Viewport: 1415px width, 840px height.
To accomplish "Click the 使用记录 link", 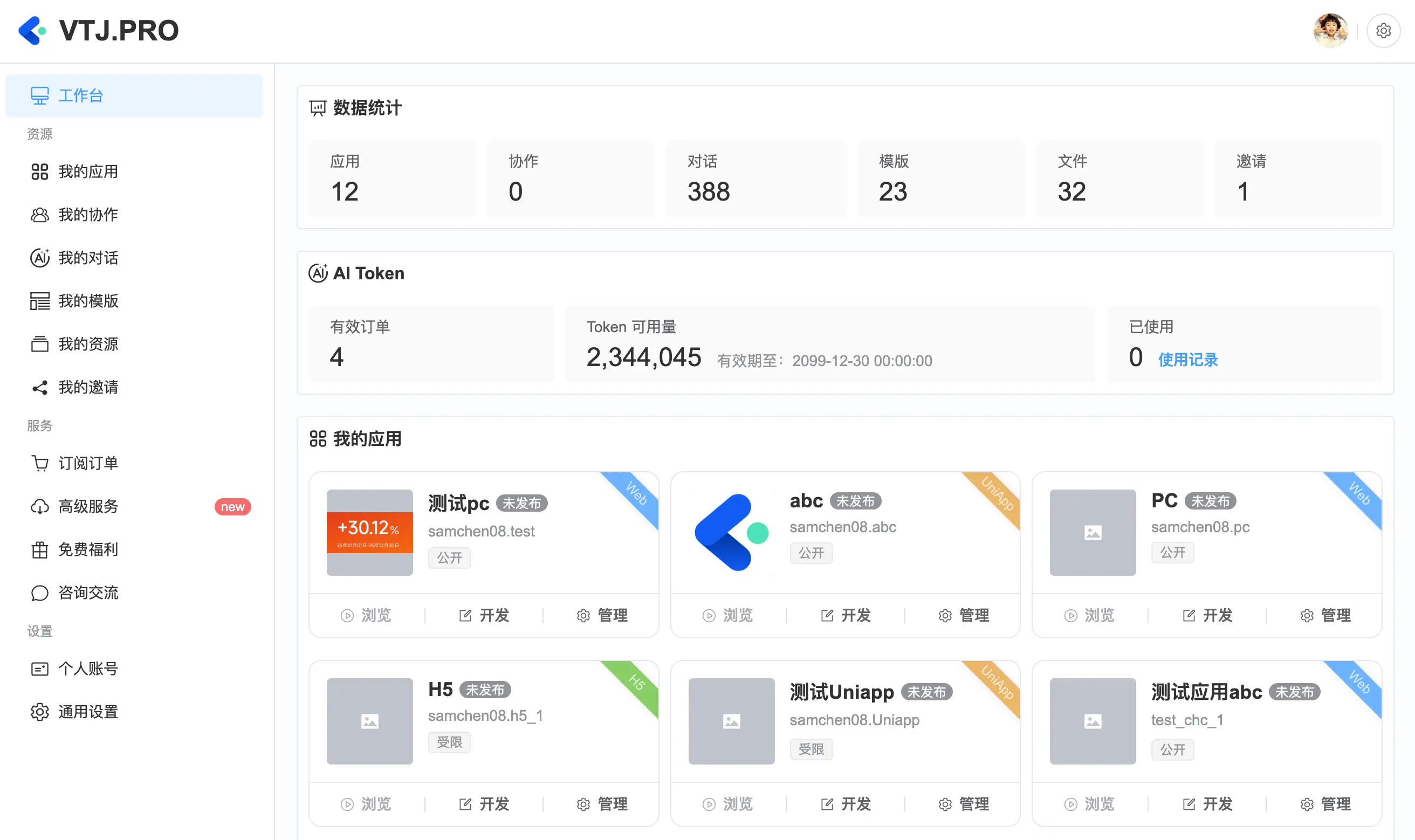I will pyautogui.click(x=1187, y=360).
